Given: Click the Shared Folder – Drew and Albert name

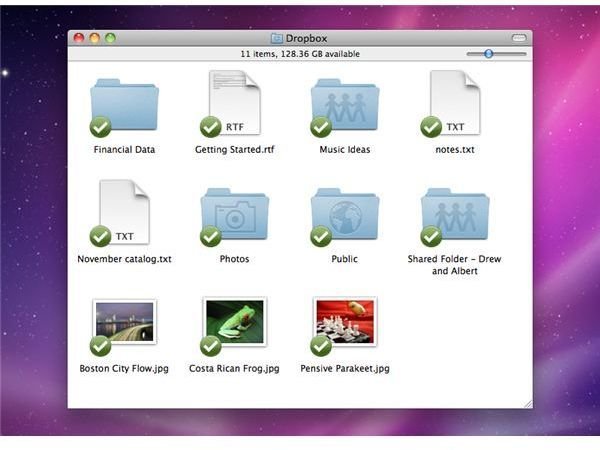Looking at the screenshot, I should 455,265.
